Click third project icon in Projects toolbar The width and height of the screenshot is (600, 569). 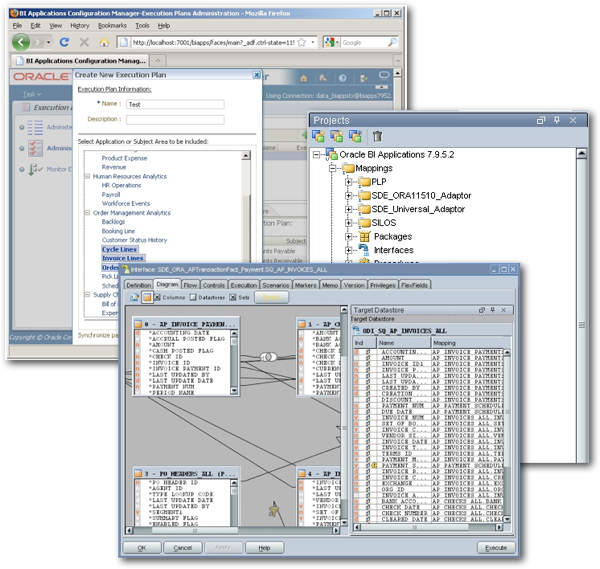[x=355, y=136]
